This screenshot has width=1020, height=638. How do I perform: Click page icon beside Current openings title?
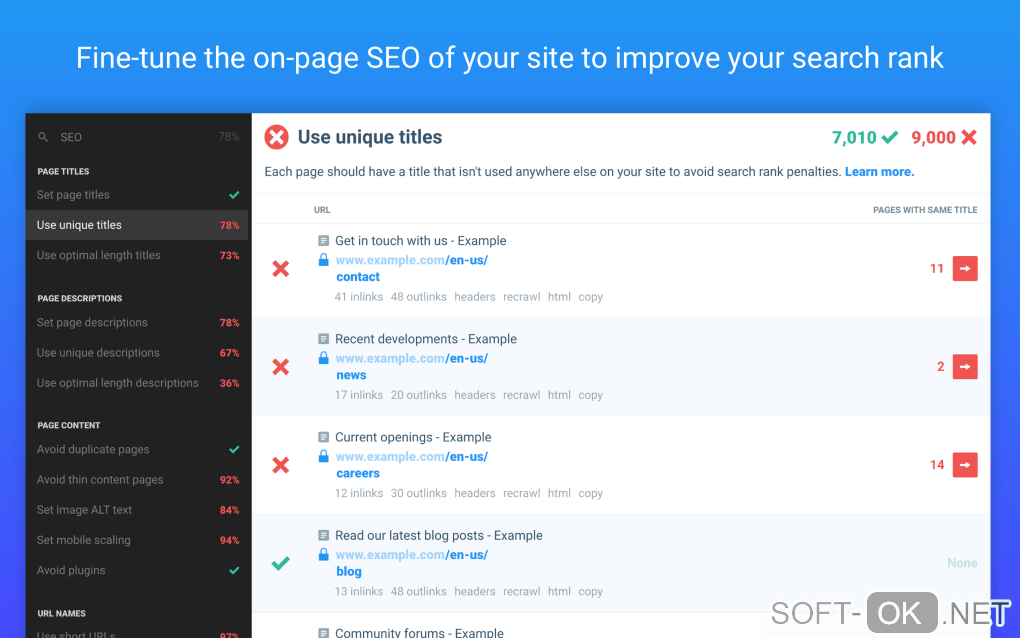coord(323,437)
